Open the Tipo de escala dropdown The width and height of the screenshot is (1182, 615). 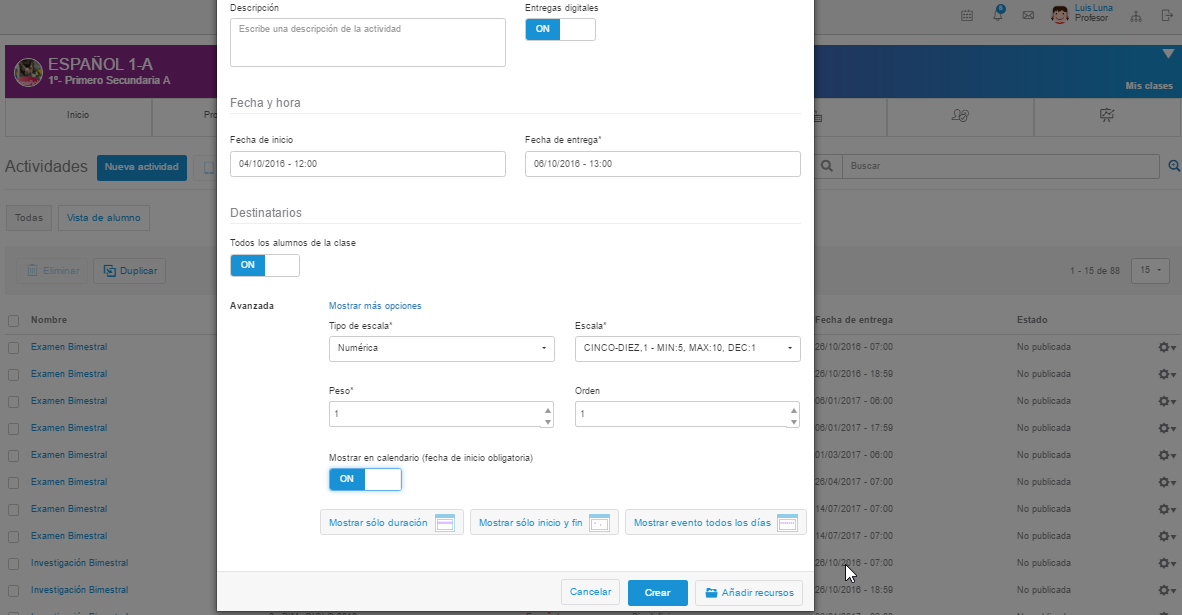coord(442,348)
